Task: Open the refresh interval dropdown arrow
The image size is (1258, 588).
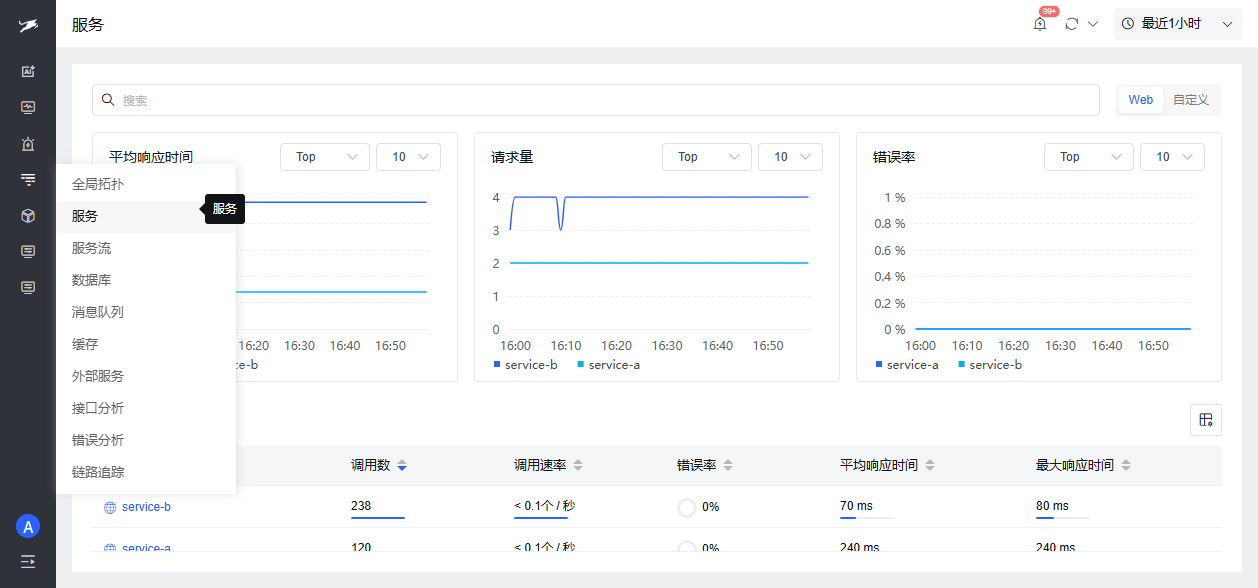Action: pyautogui.click(x=1093, y=23)
